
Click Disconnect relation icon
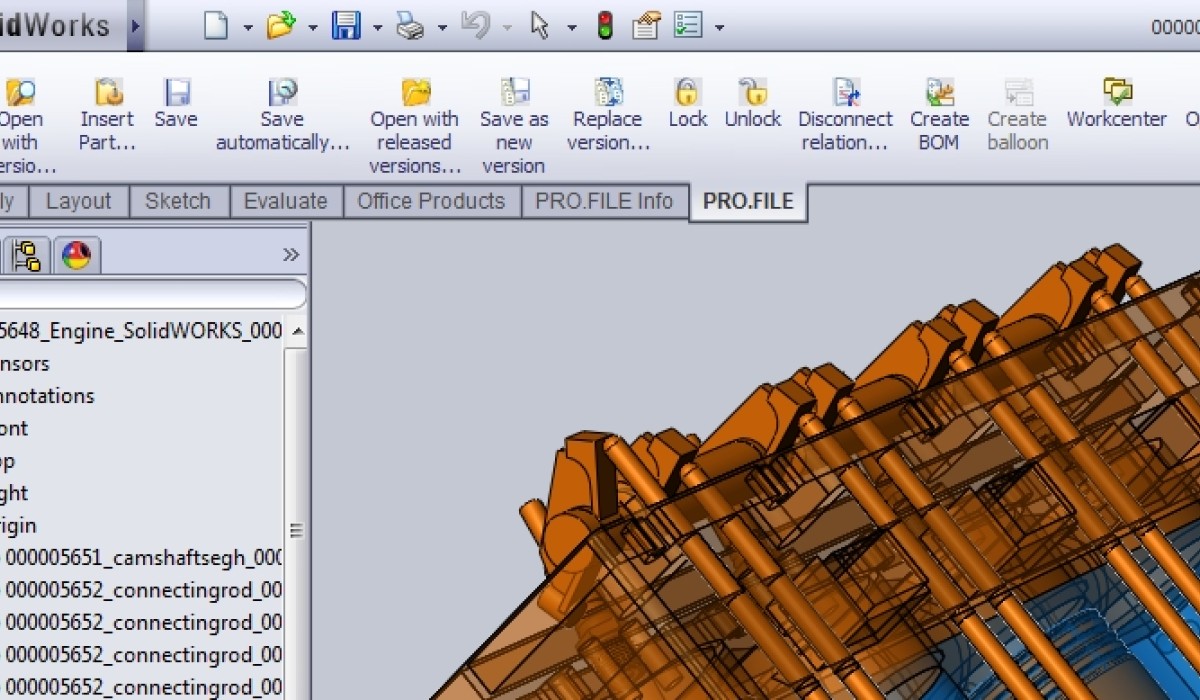point(845,94)
